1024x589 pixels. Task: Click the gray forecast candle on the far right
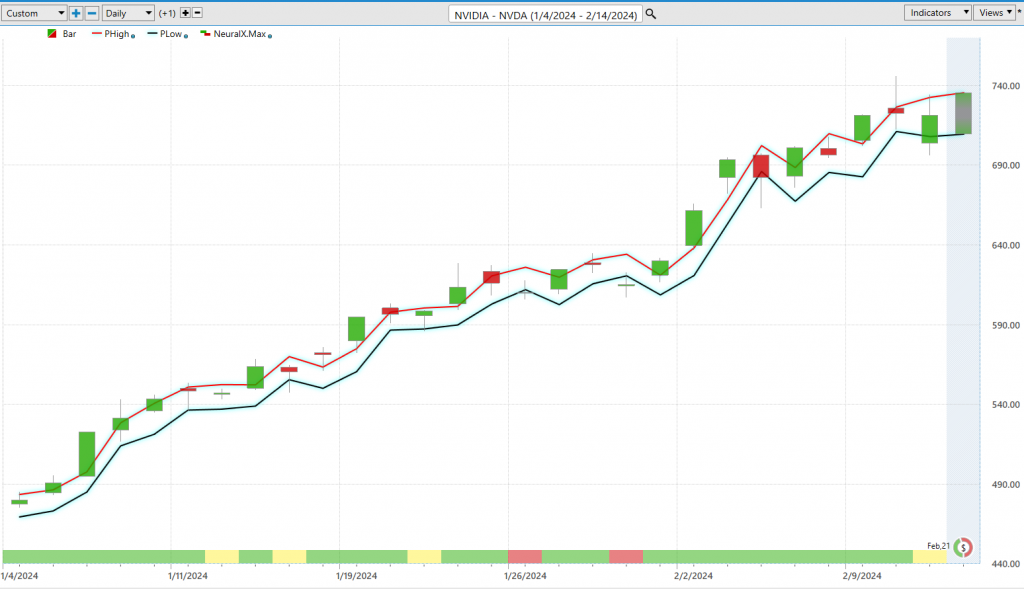(x=963, y=113)
